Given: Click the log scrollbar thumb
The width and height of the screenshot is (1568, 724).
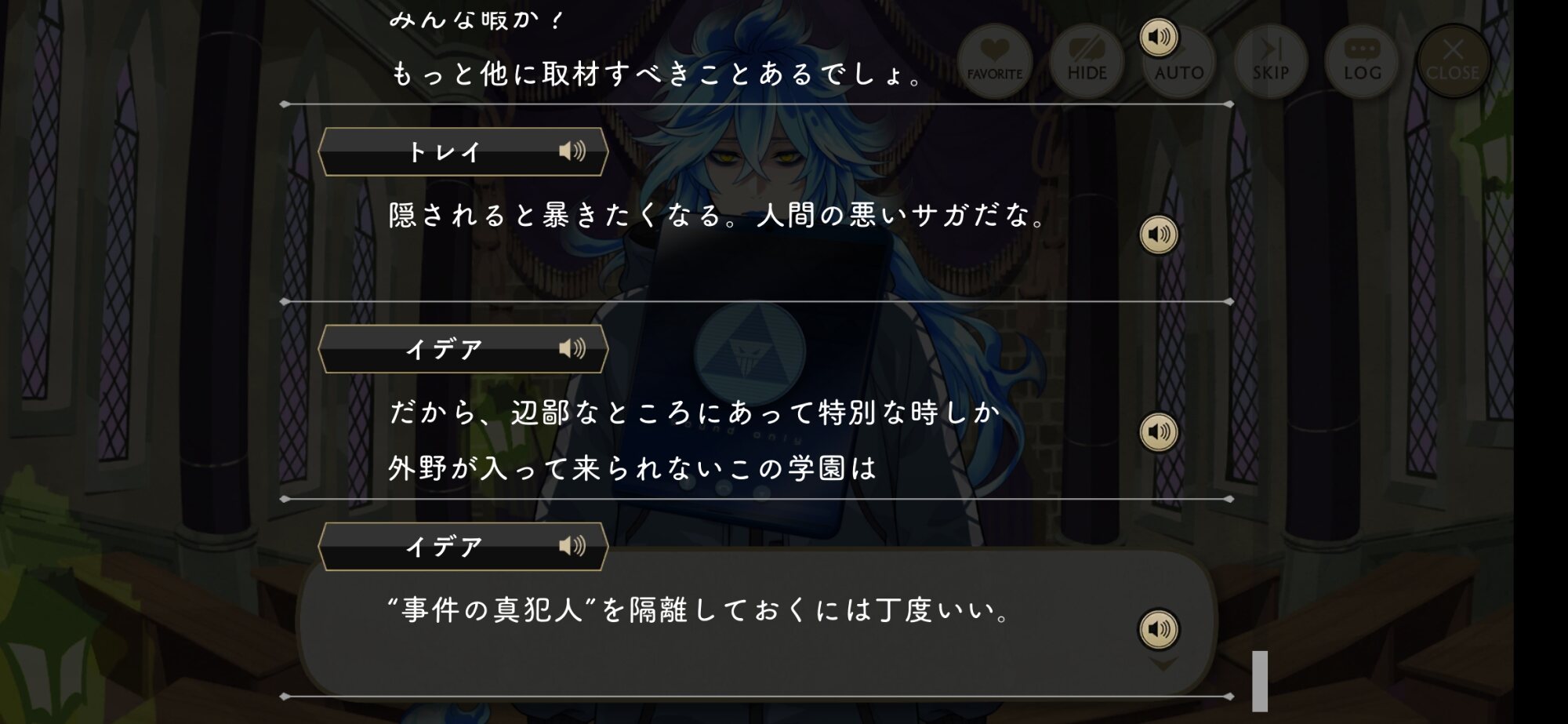Looking at the screenshot, I should [1260, 681].
